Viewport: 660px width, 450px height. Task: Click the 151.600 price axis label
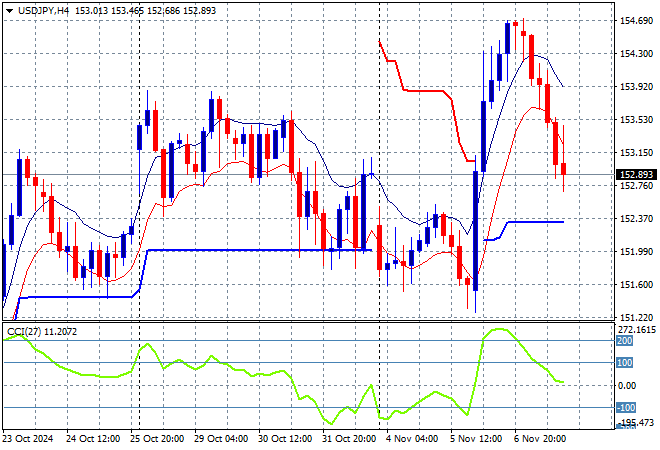636,285
